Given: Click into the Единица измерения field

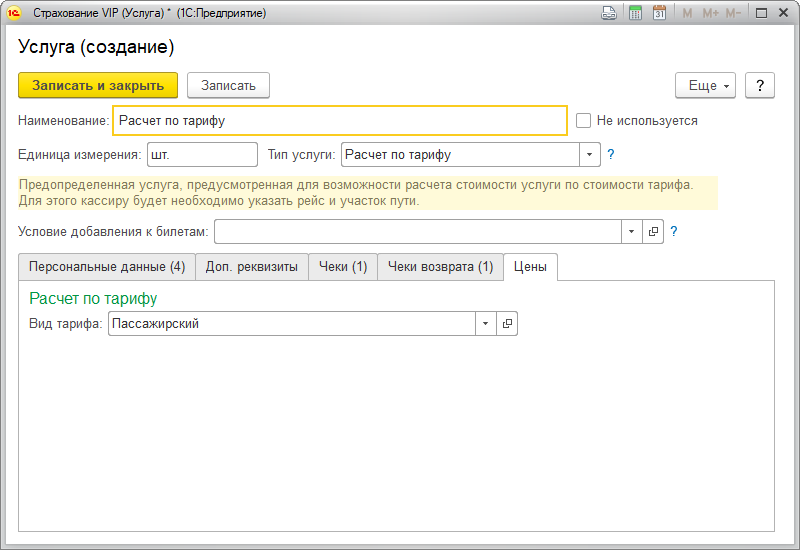Looking at the screenshot, I should point(202,155).
